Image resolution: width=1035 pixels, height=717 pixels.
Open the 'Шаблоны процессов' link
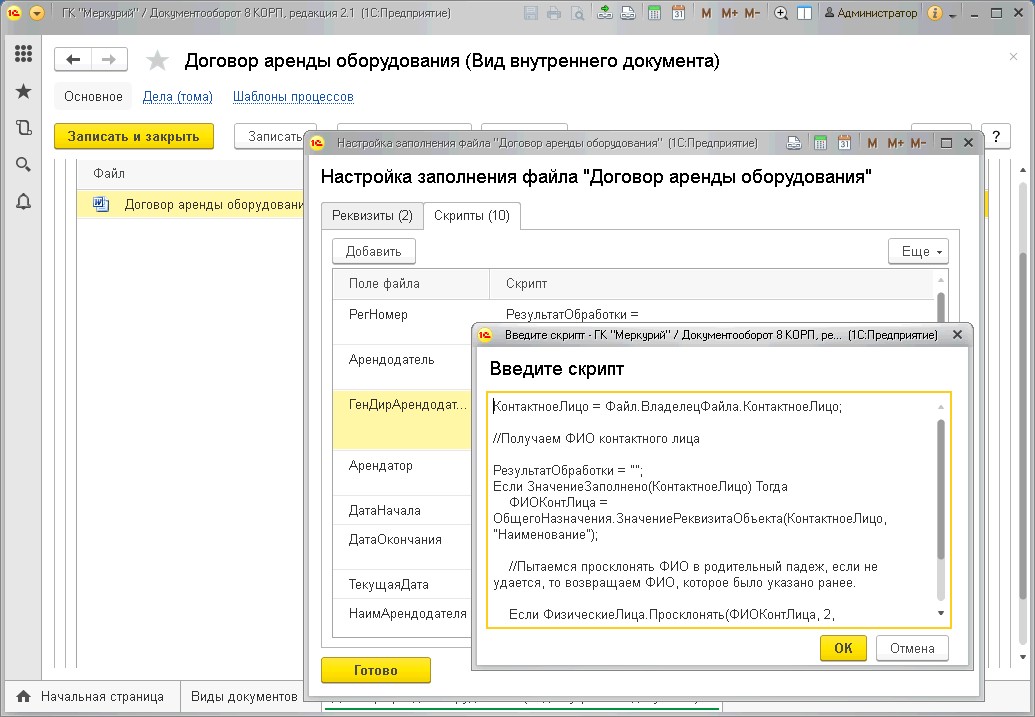coord(293,96)
